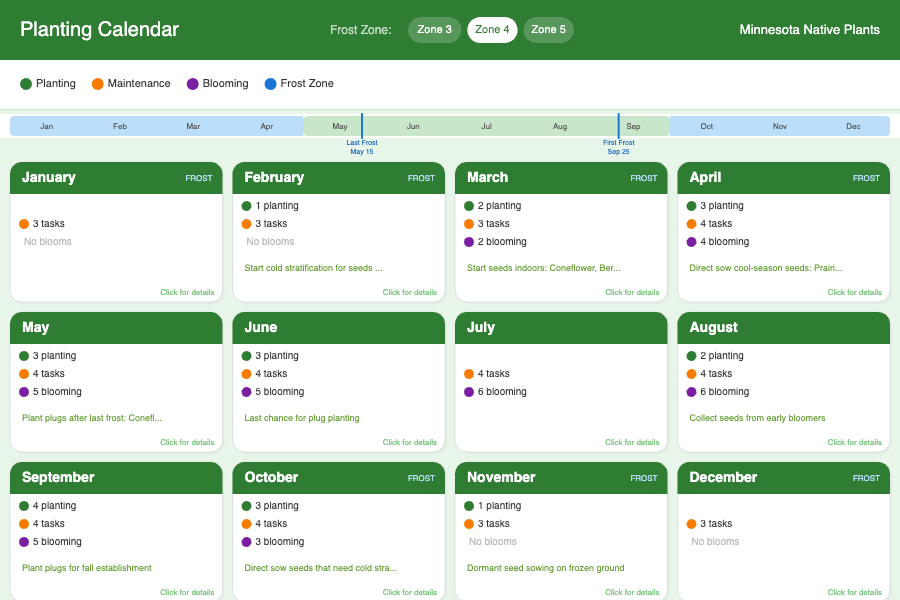Viewport: 900px width, 600px height.
Task: Open the July card header
Action: pos(561,328)
